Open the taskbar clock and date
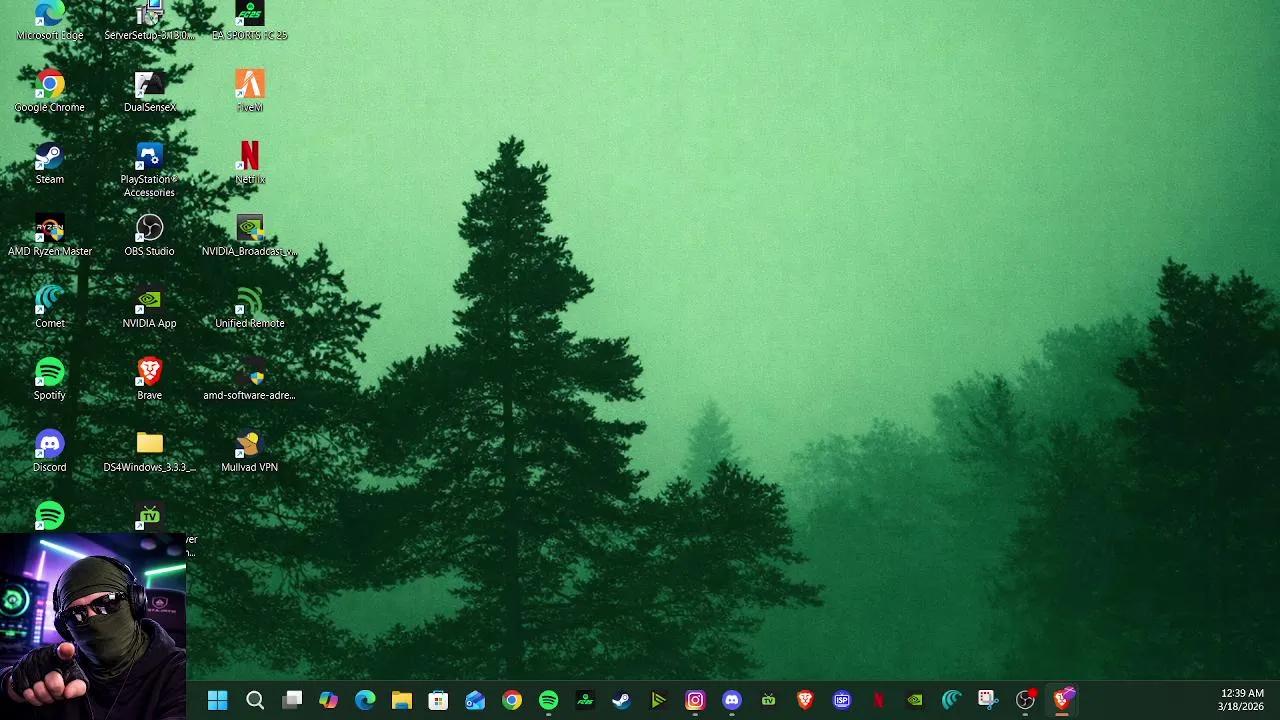Image resolution: width=1280 pixels, height=720 pixels. [x=1242, y=700]
